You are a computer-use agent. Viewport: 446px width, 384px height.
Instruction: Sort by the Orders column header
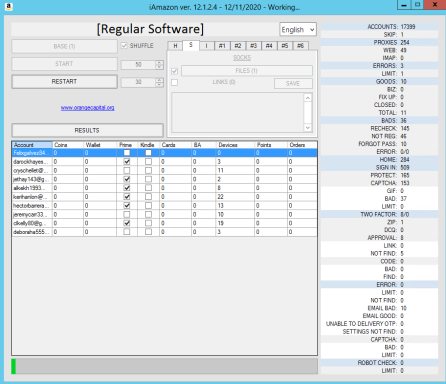click(302, 145)
